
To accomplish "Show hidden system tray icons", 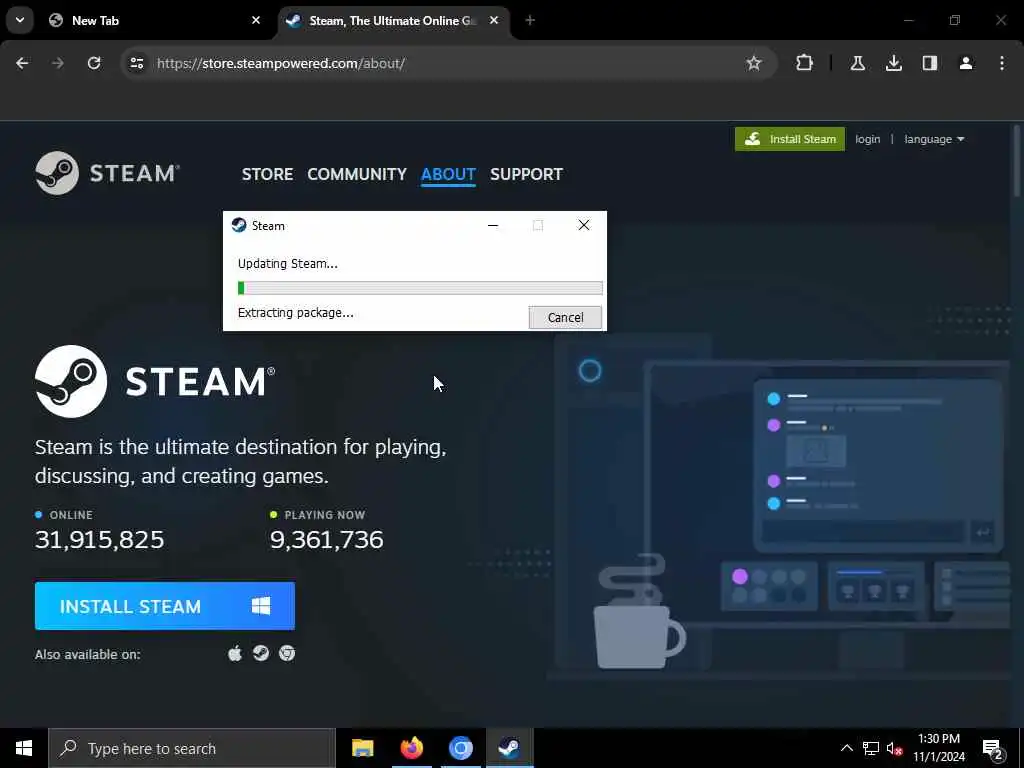I will pos(846,748).
